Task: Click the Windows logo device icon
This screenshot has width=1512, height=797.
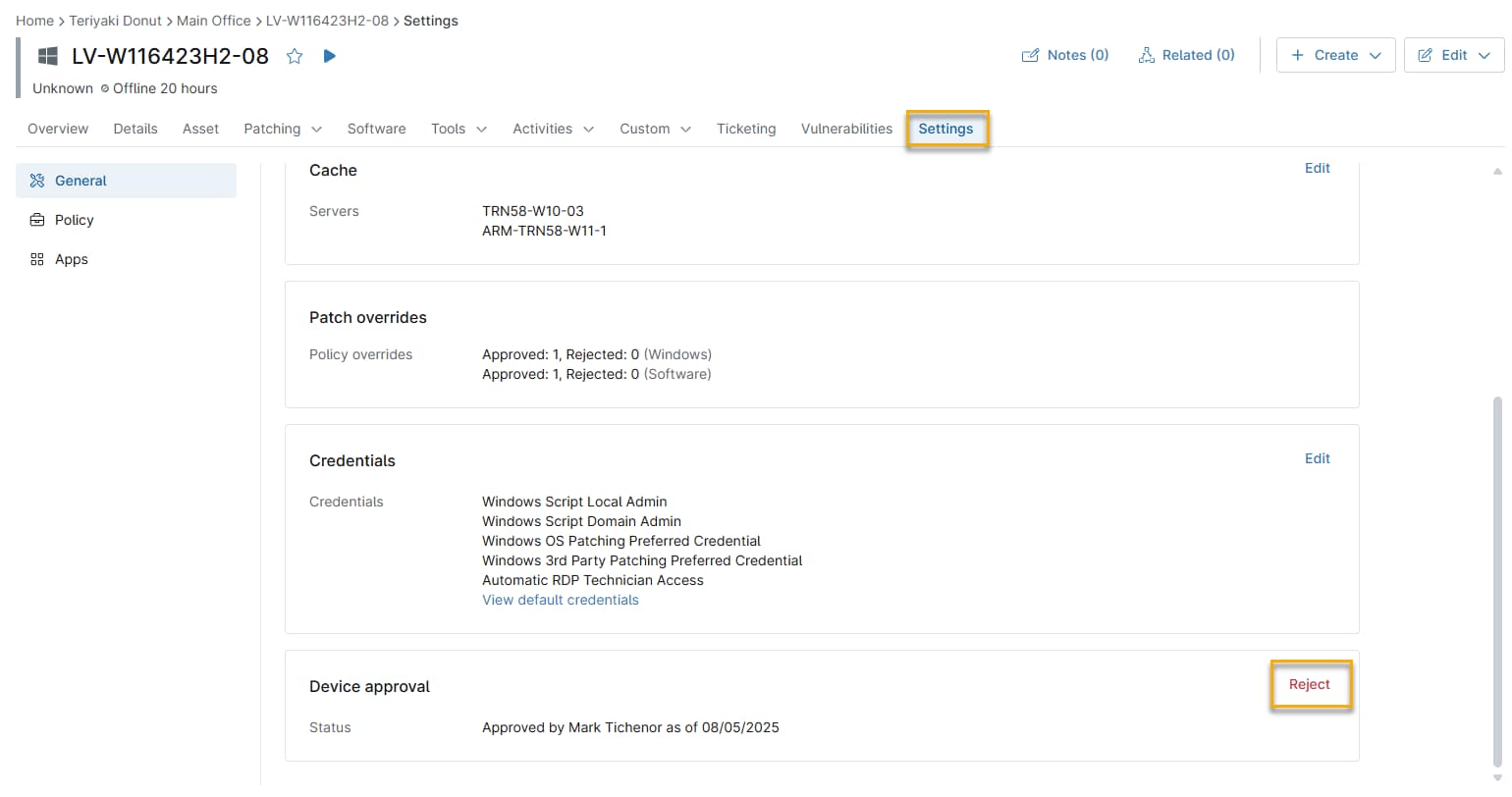Action: pyautogui.click(x=48, y=56)
